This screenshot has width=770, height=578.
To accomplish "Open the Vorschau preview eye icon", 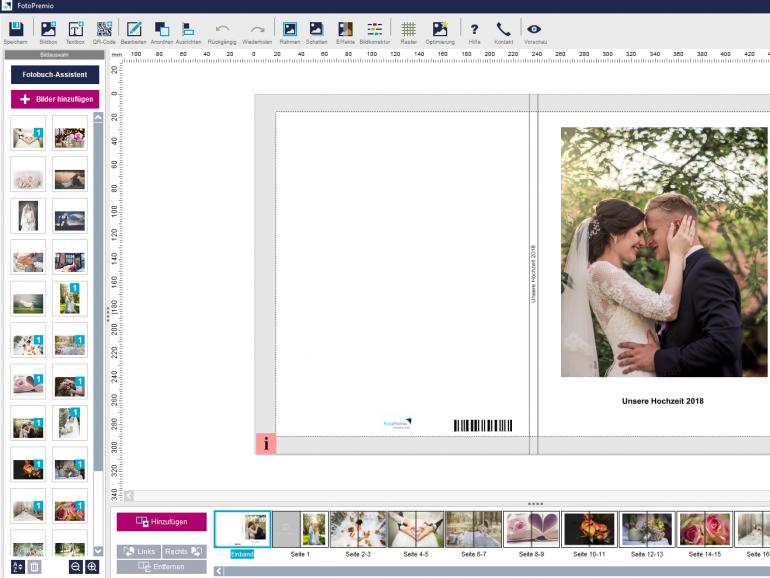I will point(534,29).
